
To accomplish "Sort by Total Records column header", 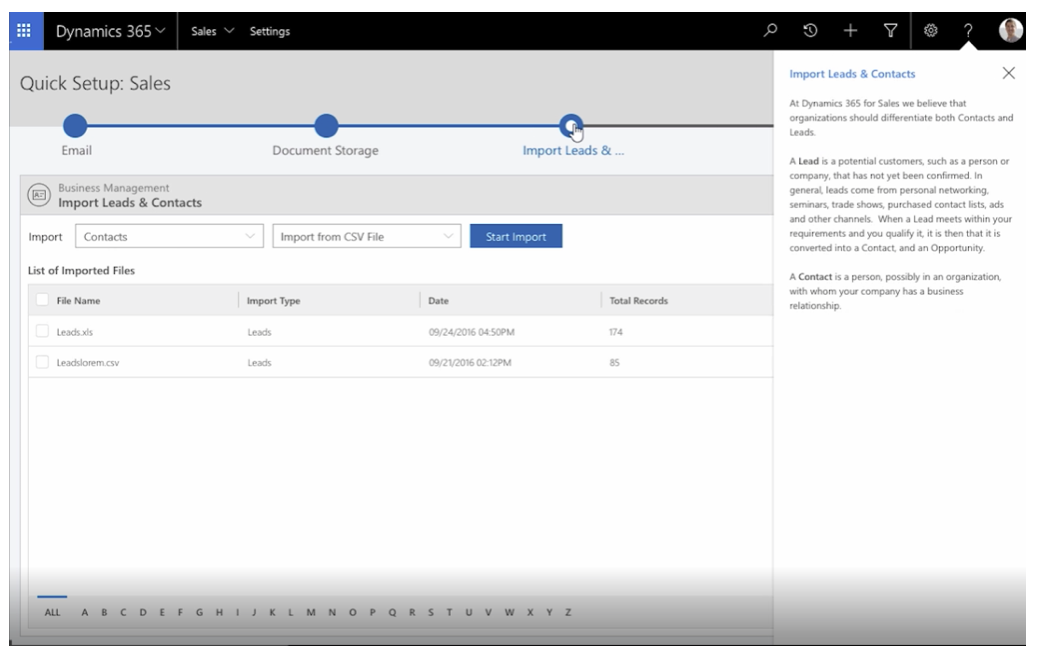I will coord(639,300).
